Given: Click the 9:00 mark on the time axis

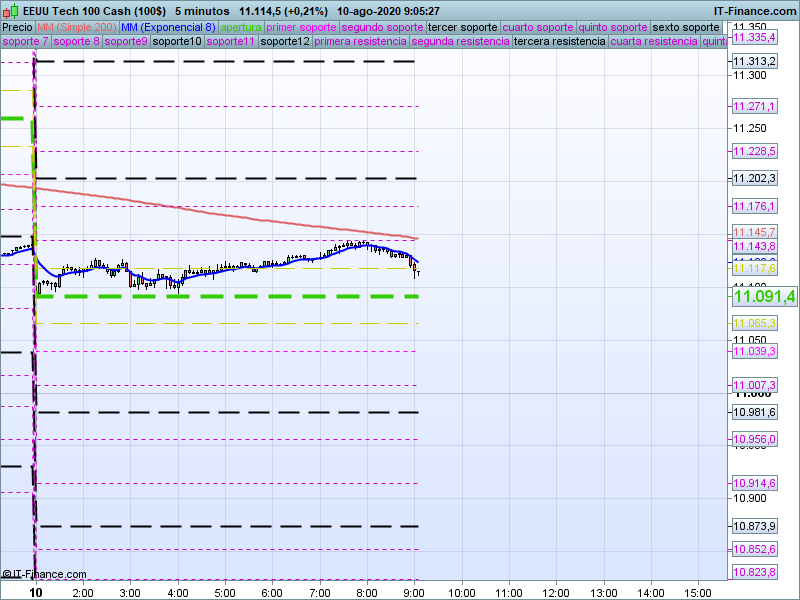Looking at the screenshot, I should tap(415, 592).
